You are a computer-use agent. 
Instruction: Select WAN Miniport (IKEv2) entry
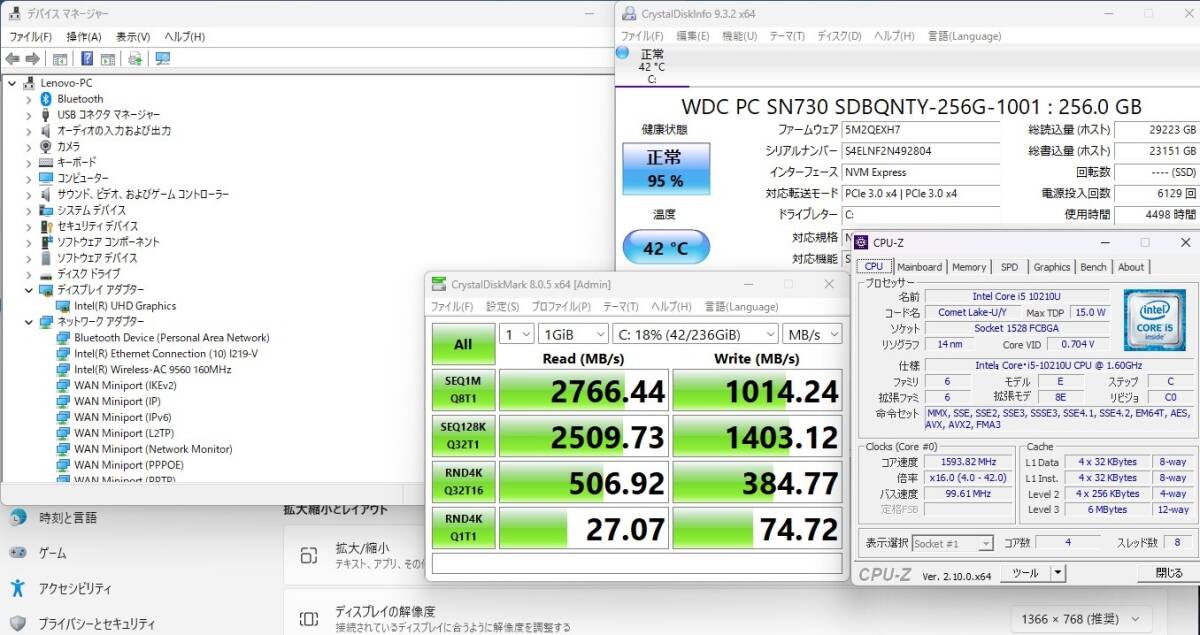click(125, 385)
